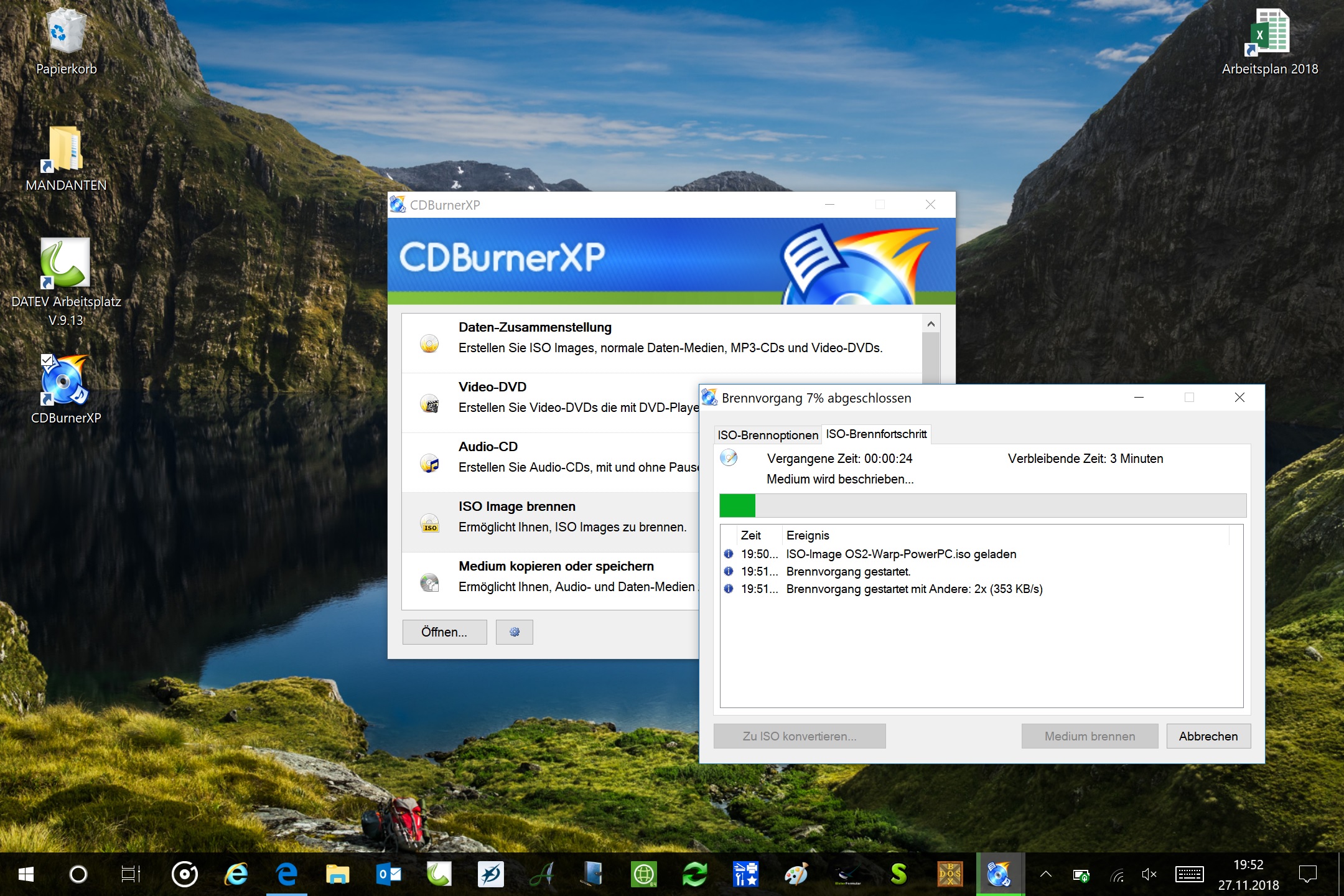Select the ISO-Brennfortschritt tab
Screen dimensions: 1344x896
coord(876,434)
